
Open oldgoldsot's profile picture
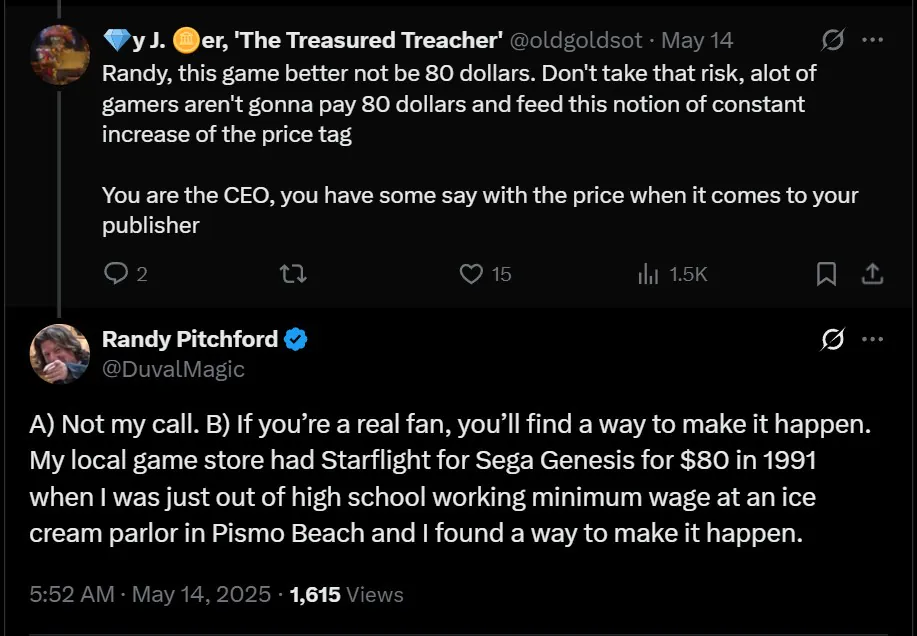60,54
